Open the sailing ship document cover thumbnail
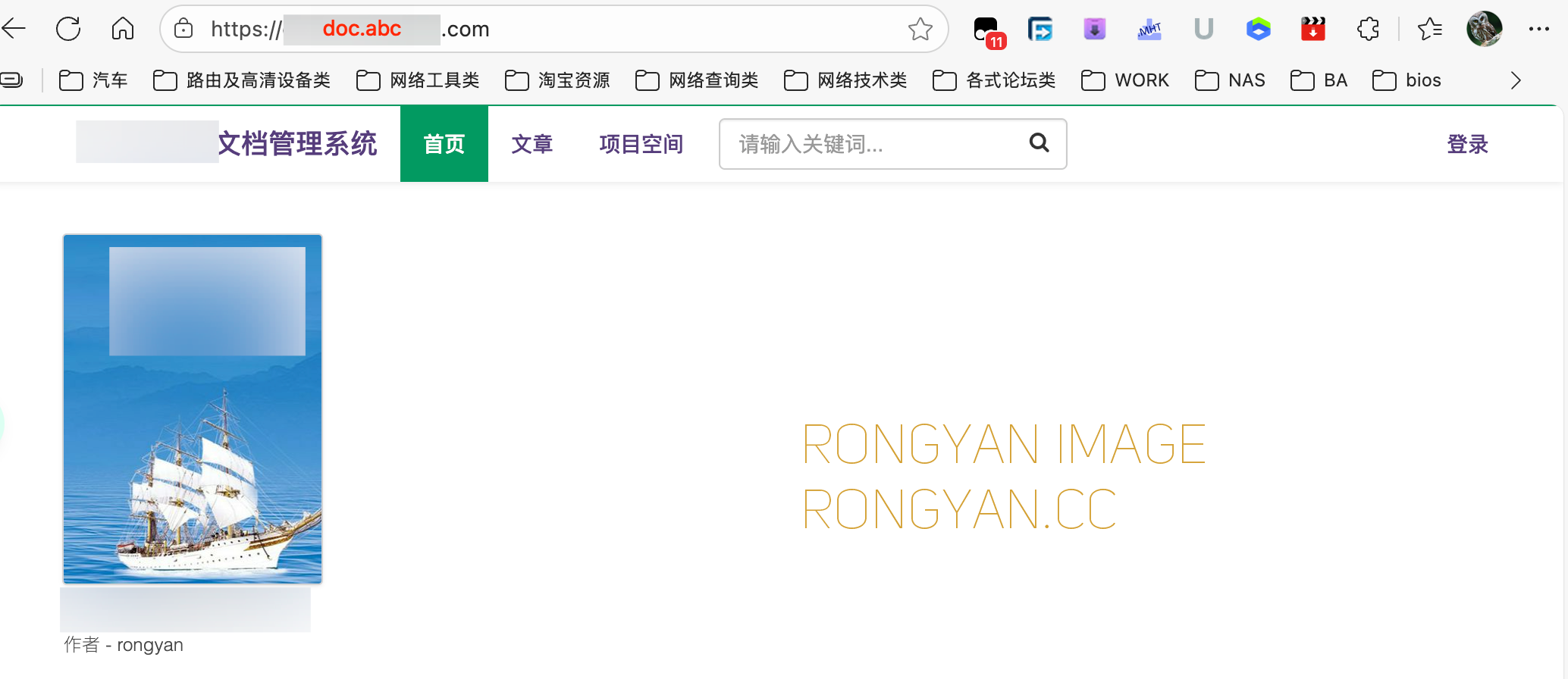Image resolution: width=1568 pixels, height=679 pixels. click(x=193, y=409)
